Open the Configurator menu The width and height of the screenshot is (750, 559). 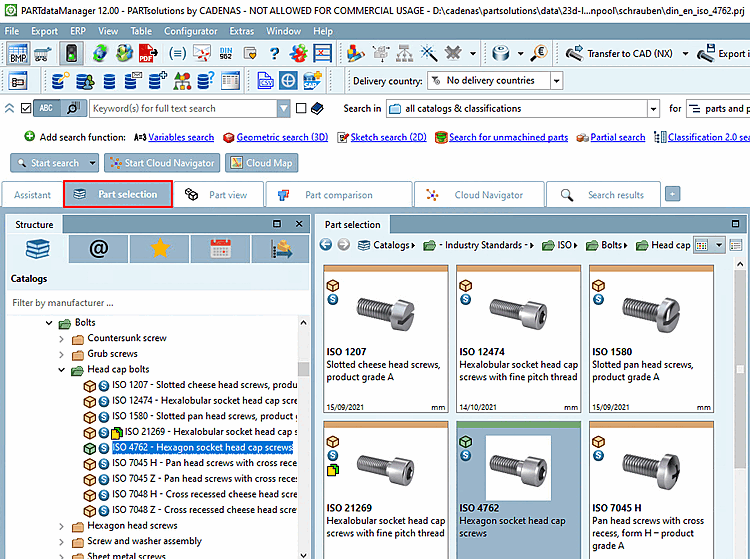tap(190, 31)
